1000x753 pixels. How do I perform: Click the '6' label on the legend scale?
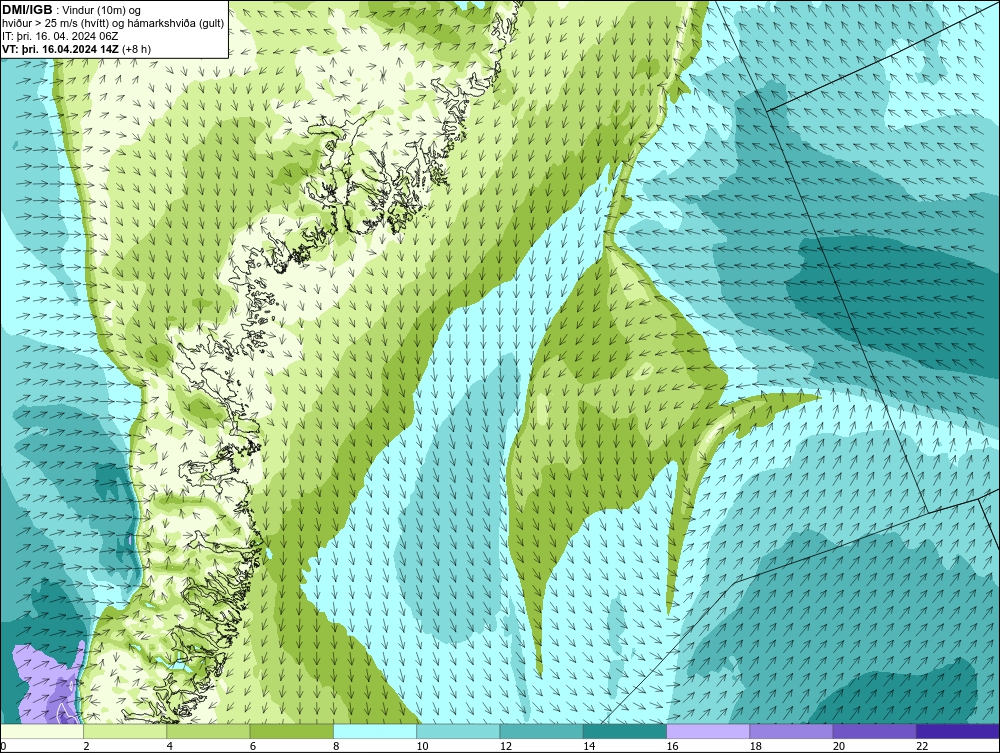pyautogui.click(x=253, y=747)
